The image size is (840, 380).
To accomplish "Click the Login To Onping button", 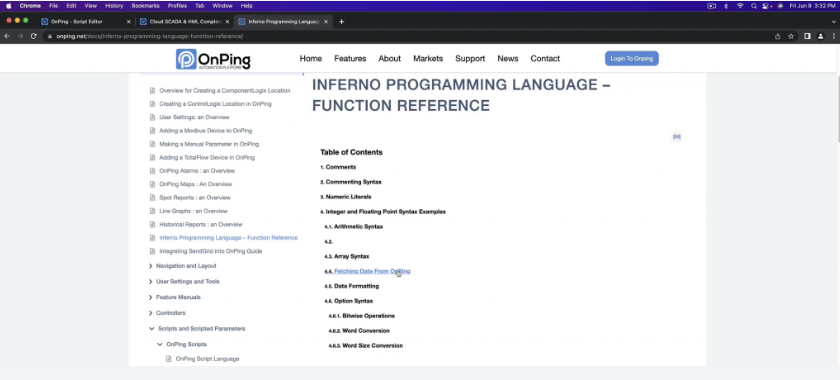I will [x=632, y=58].
